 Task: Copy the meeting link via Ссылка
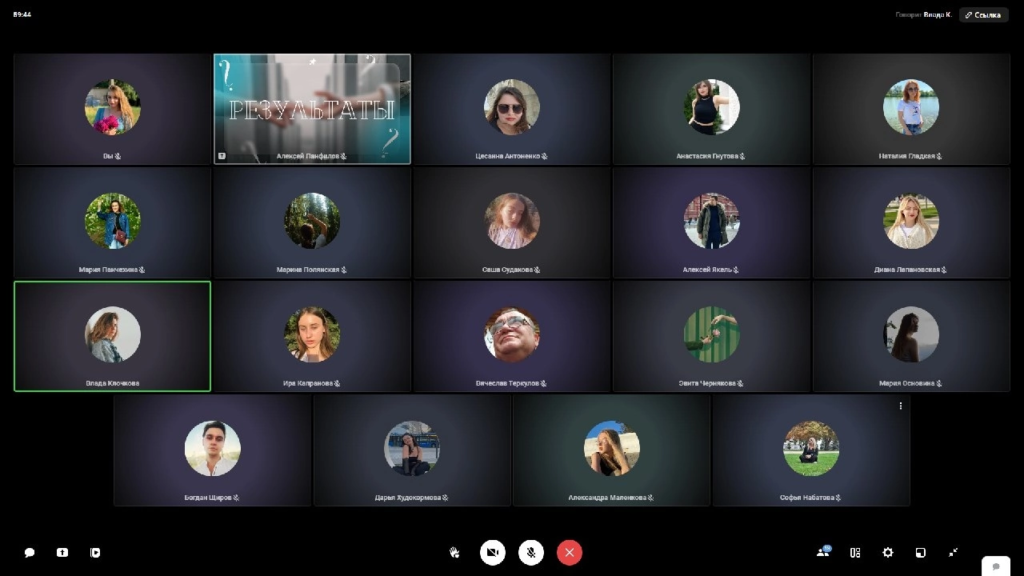(983, 15)
